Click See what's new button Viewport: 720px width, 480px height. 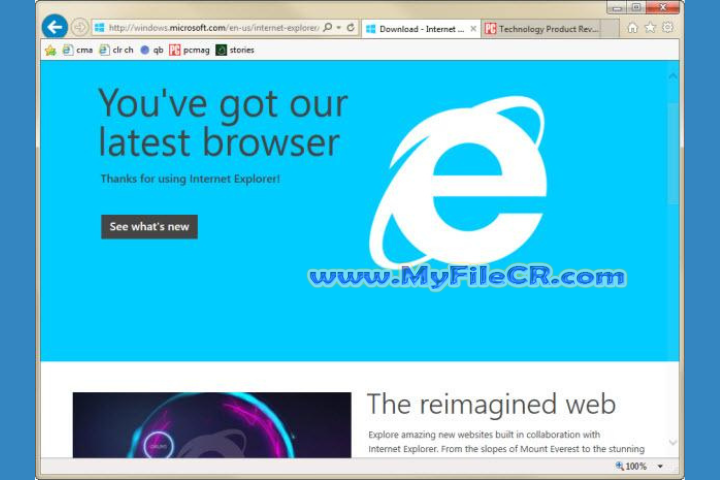(x=149, y=226)
